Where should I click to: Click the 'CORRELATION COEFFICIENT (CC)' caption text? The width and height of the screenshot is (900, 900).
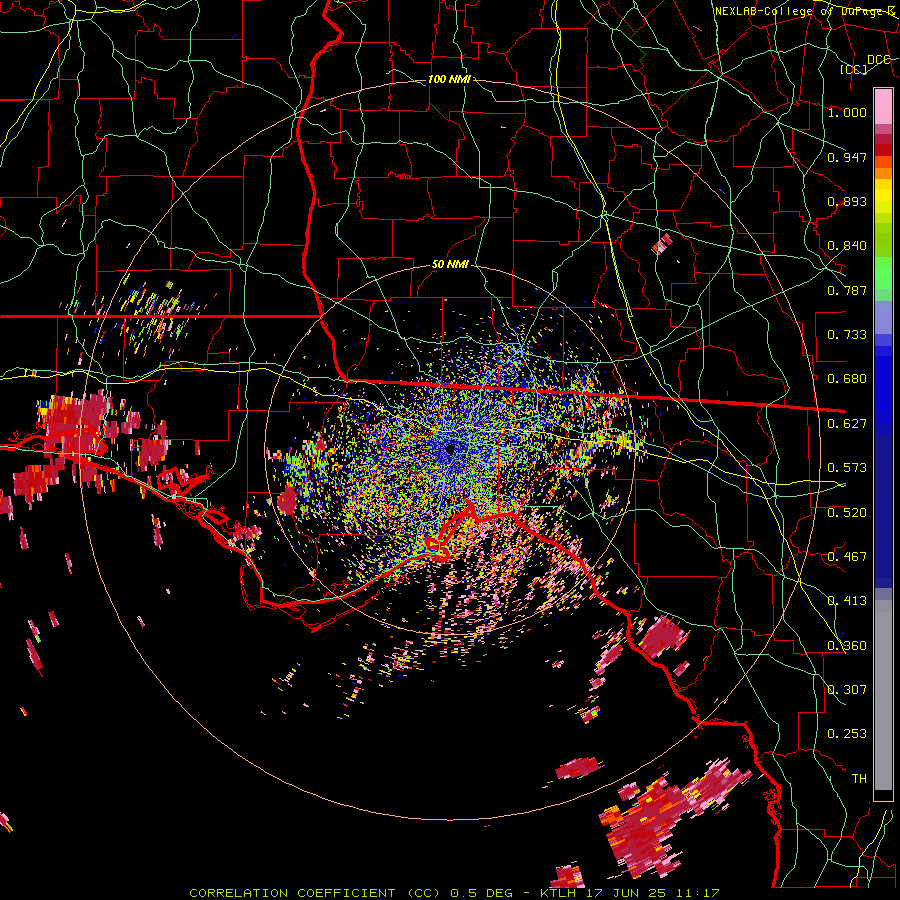315,893
